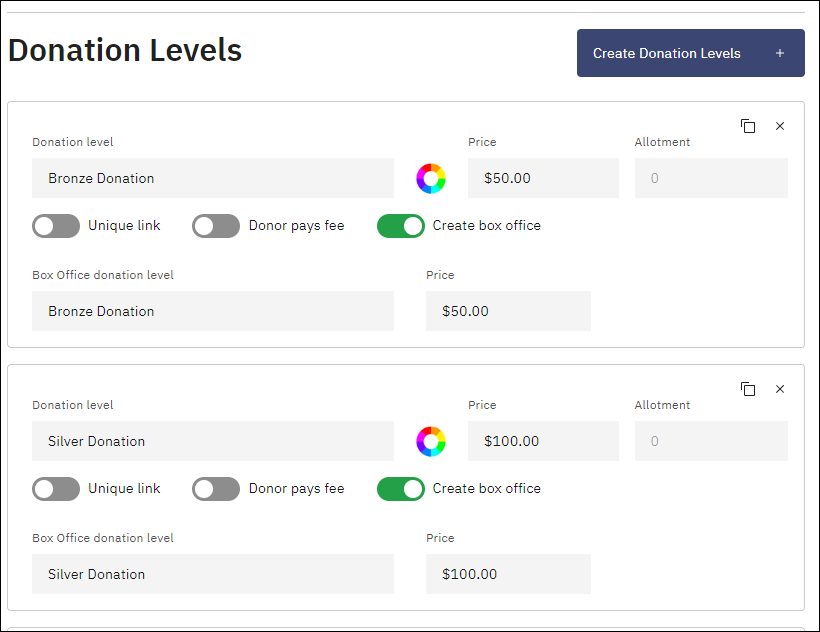Remove the Silver Donation level

[780, 389]
